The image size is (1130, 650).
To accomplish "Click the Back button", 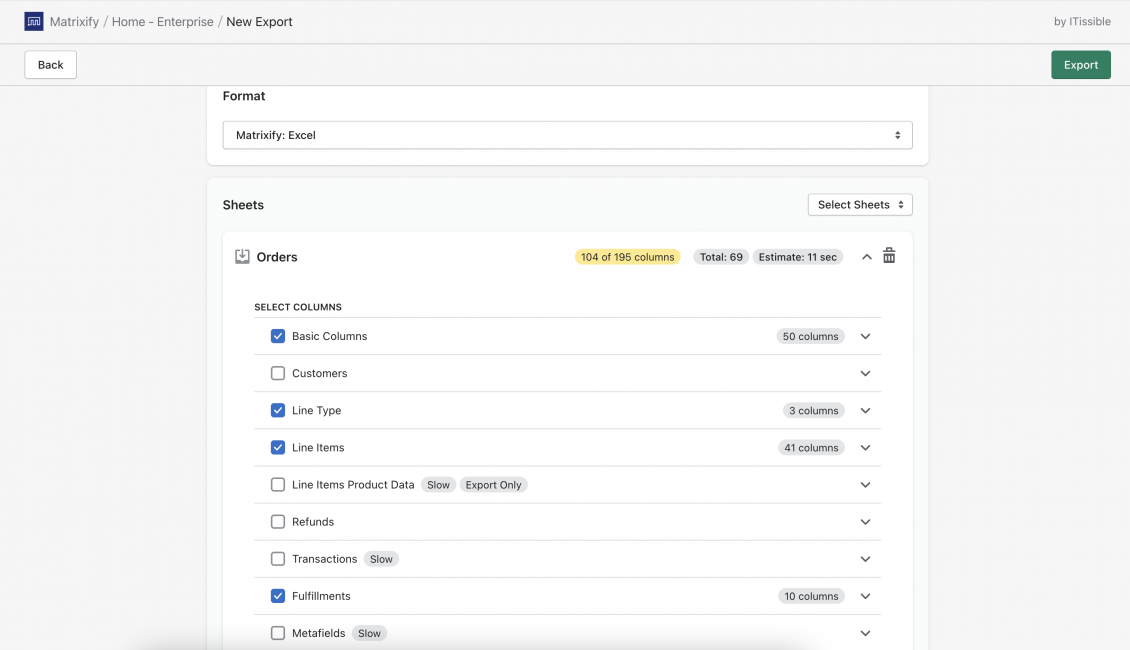I will pyautogui.click(x=50, y=64).
